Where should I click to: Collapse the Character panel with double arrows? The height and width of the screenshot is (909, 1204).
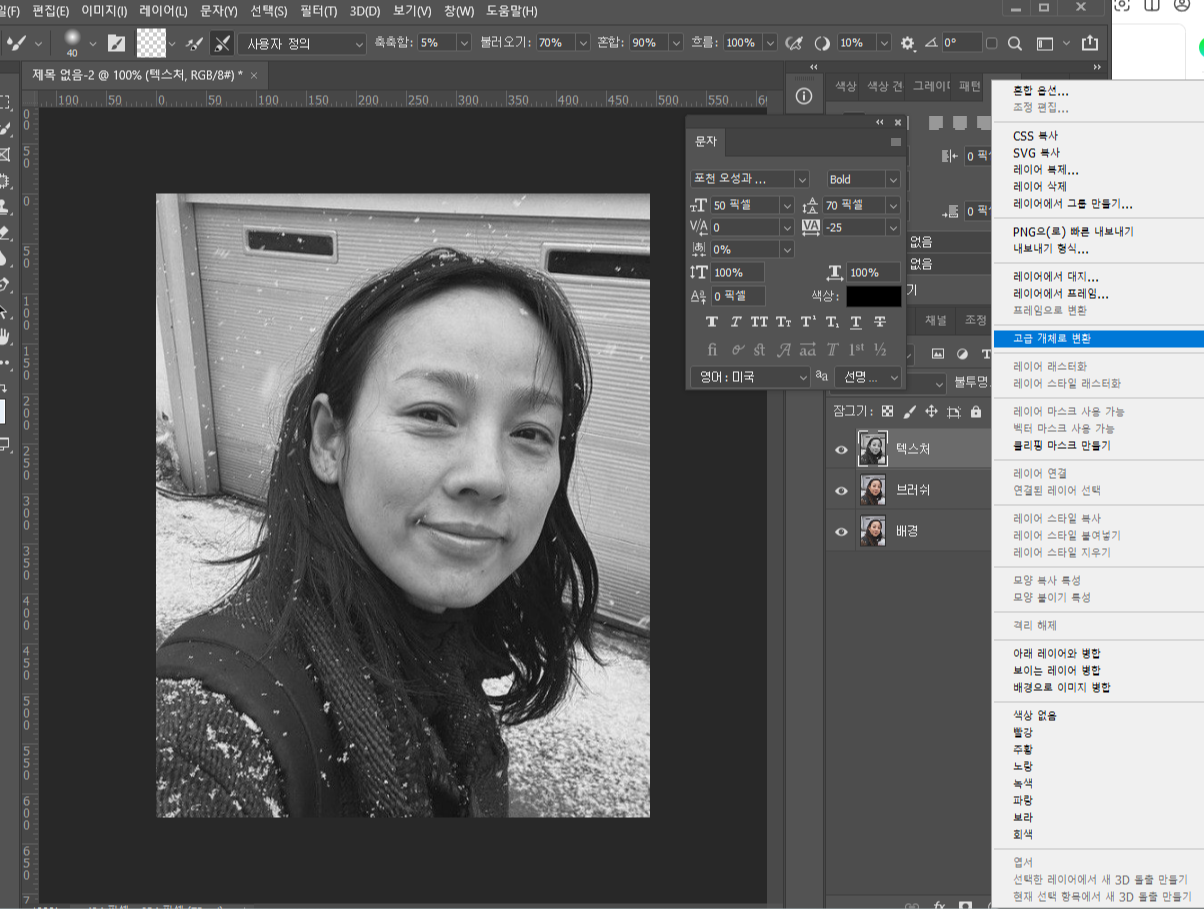[x=880, y=122]
